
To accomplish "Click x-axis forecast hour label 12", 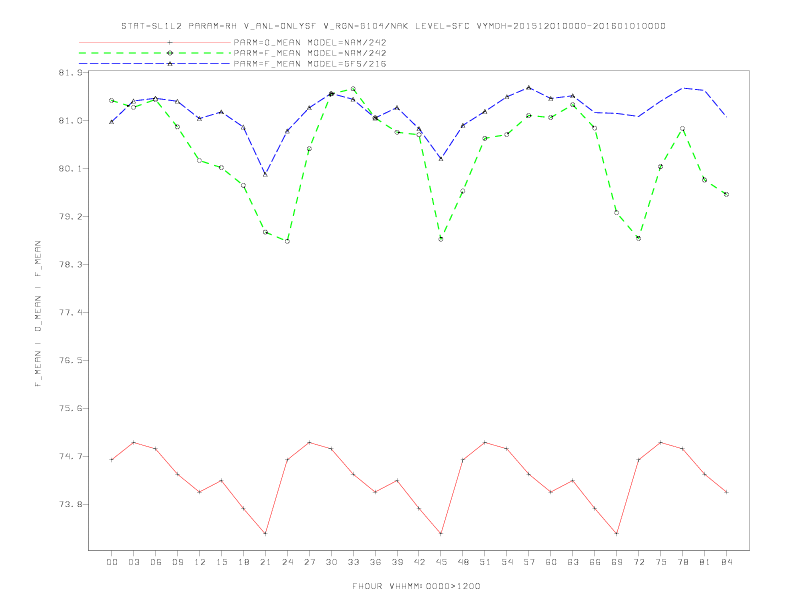I will (200, 562).
